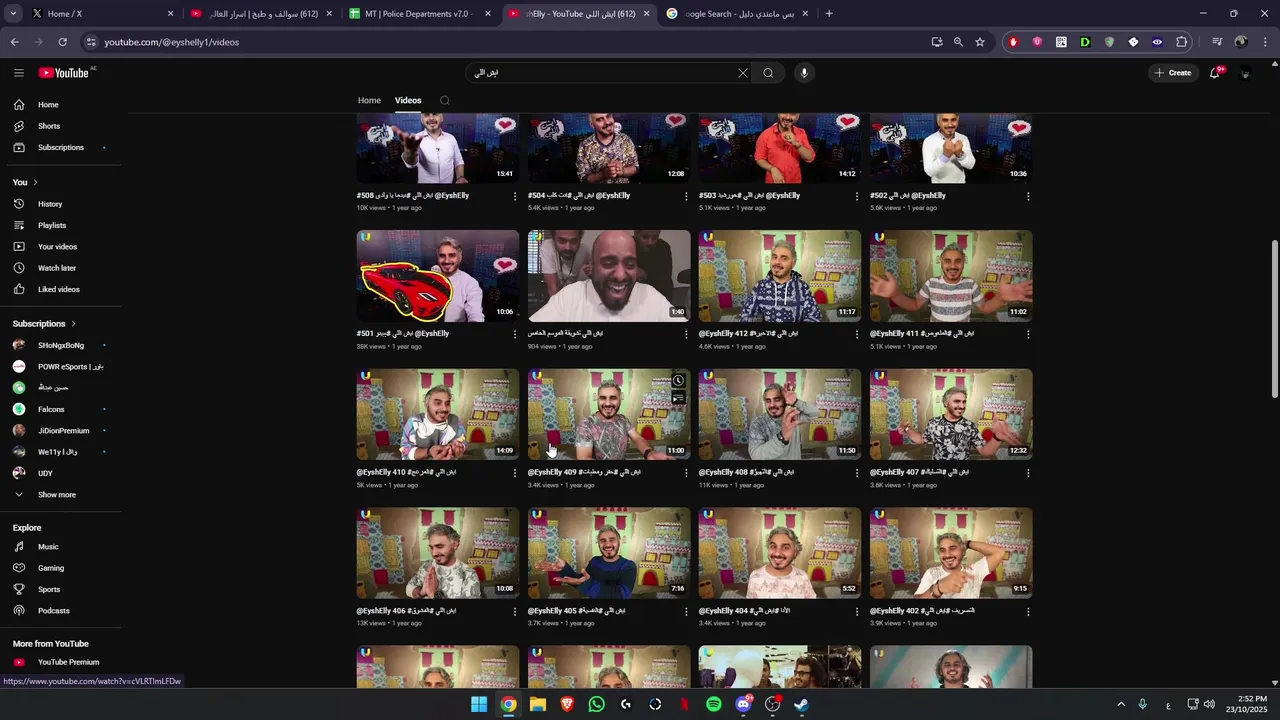Viewport: 1280px width, 720px height.
Task: Start voice search with the microphone
Action: [804, 73]
